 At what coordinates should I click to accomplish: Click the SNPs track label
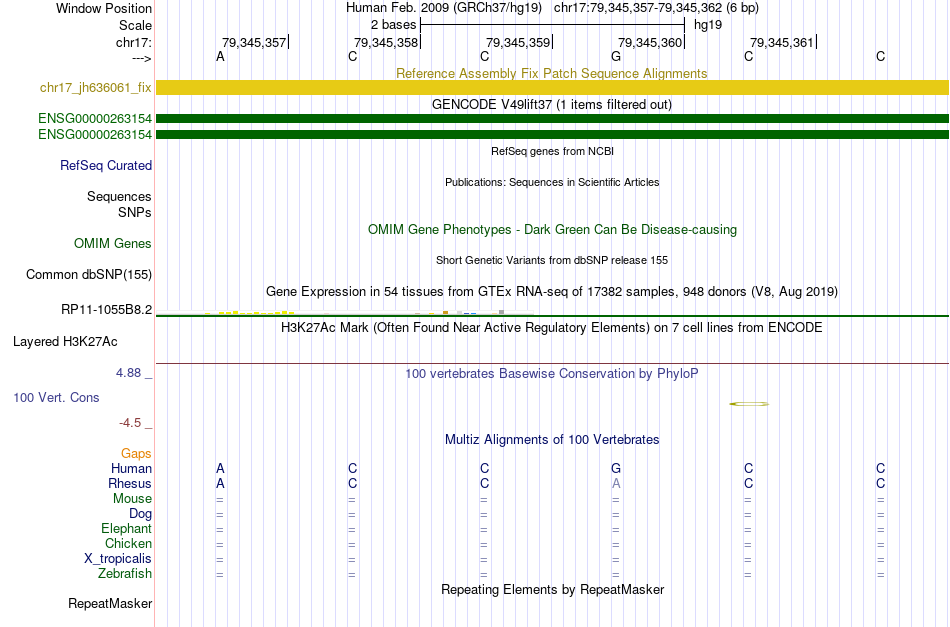click(x=135, y=212)
